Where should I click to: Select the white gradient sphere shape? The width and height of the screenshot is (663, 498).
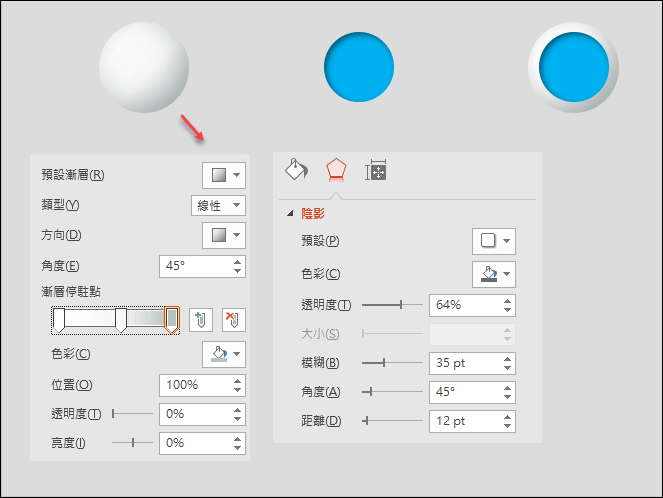coord(144,67)
